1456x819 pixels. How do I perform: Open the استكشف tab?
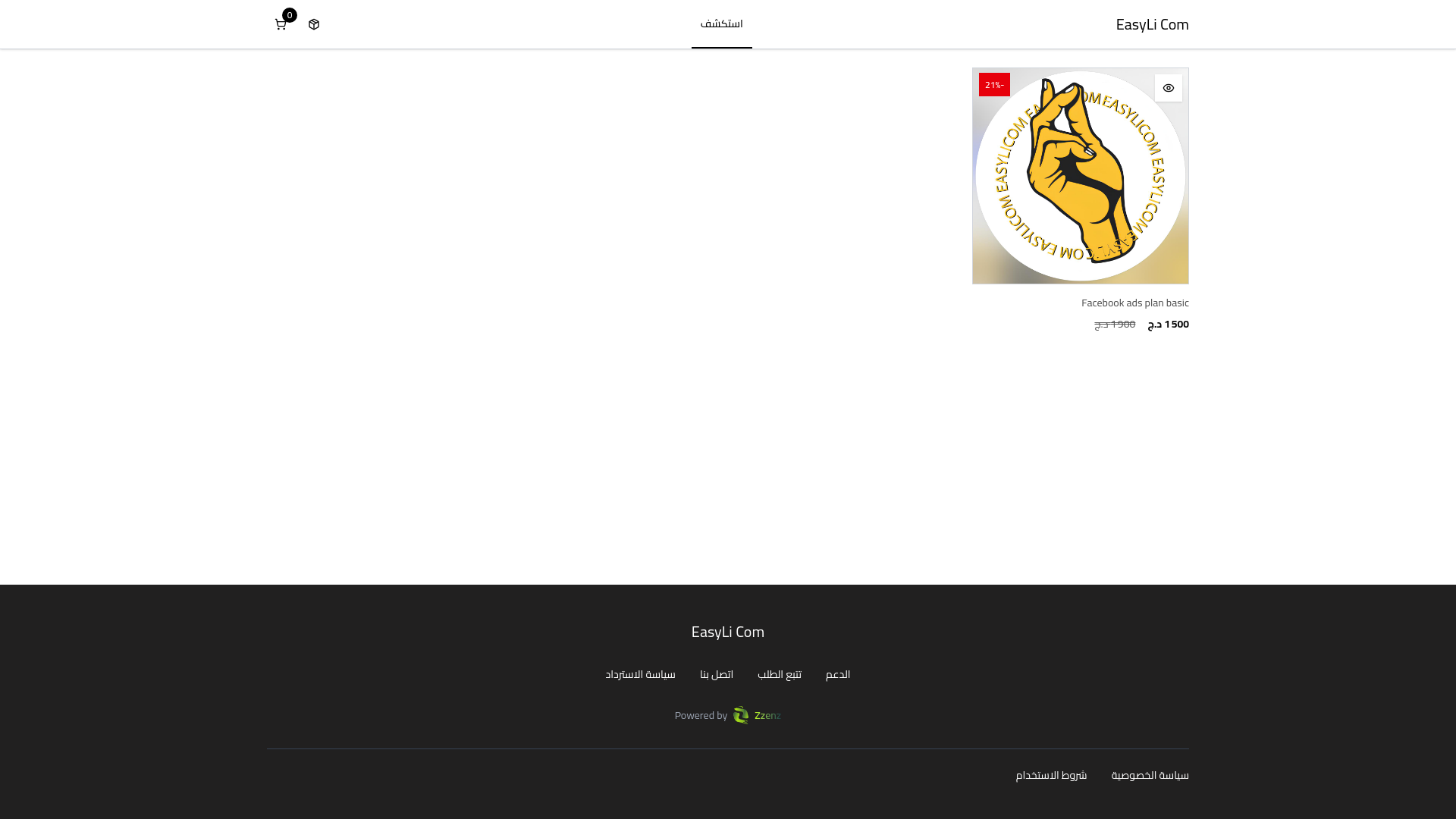coord(721,24)
